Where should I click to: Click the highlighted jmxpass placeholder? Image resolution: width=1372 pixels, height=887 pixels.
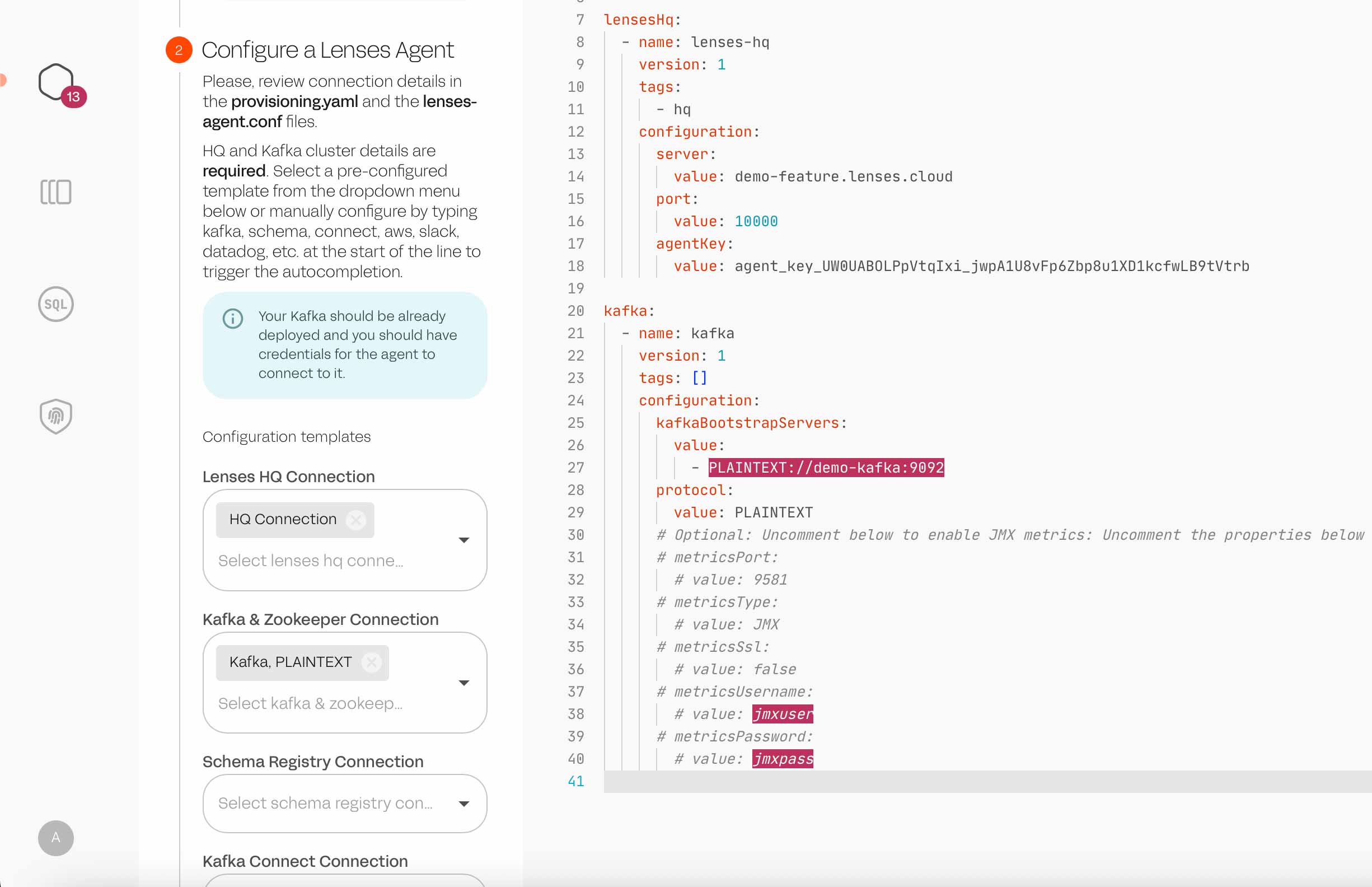point(783,759)
